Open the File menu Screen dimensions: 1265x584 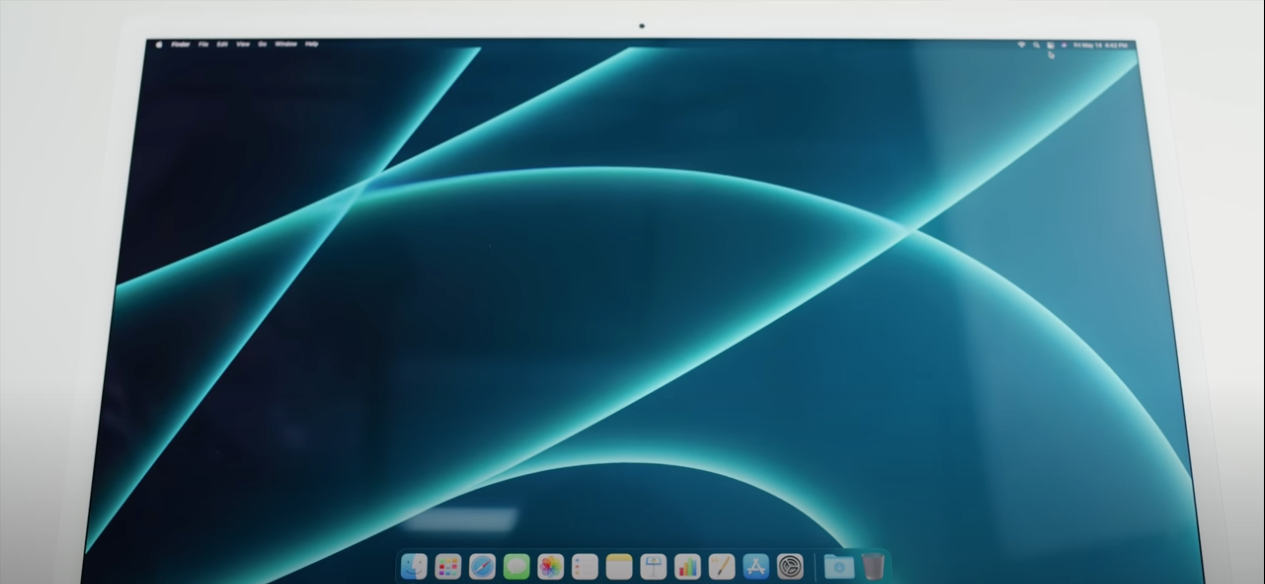point(204,44)
